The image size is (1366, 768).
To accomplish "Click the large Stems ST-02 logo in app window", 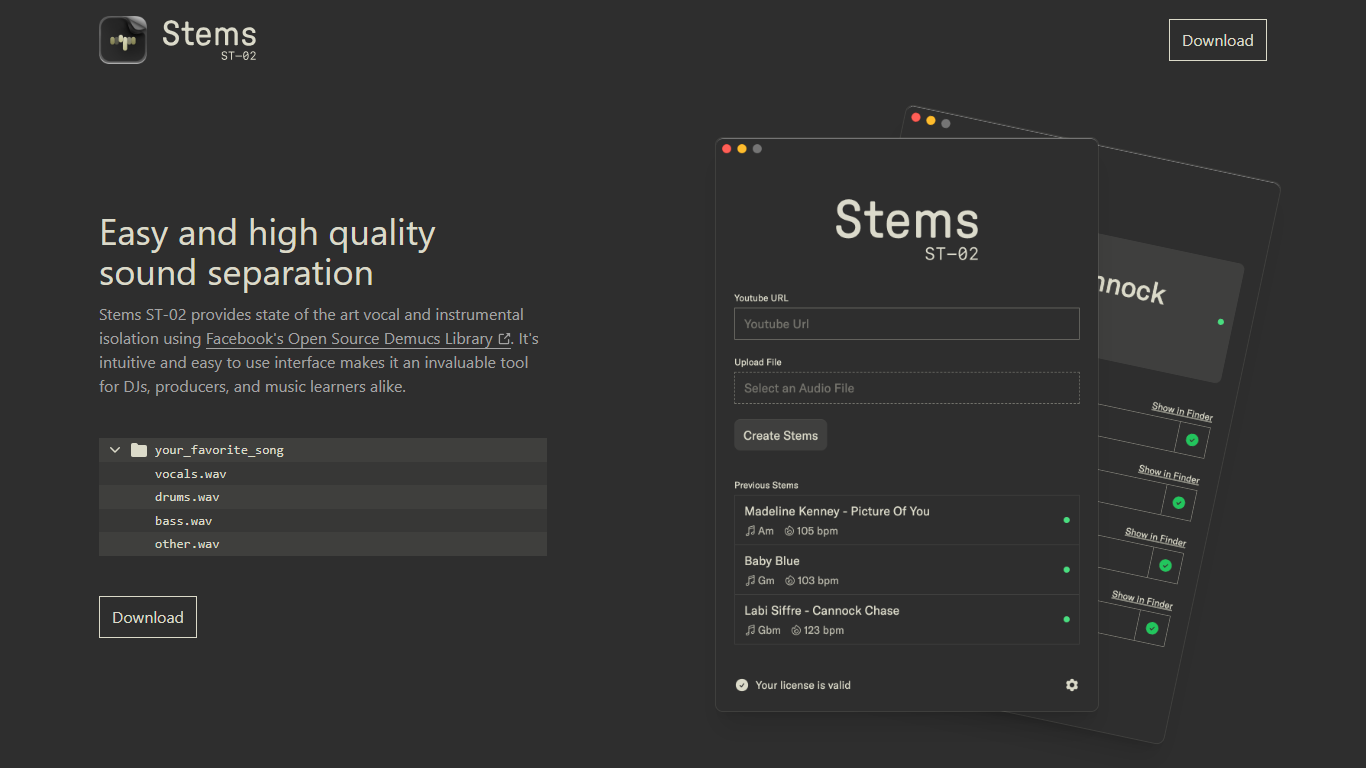I will [907, 229].
